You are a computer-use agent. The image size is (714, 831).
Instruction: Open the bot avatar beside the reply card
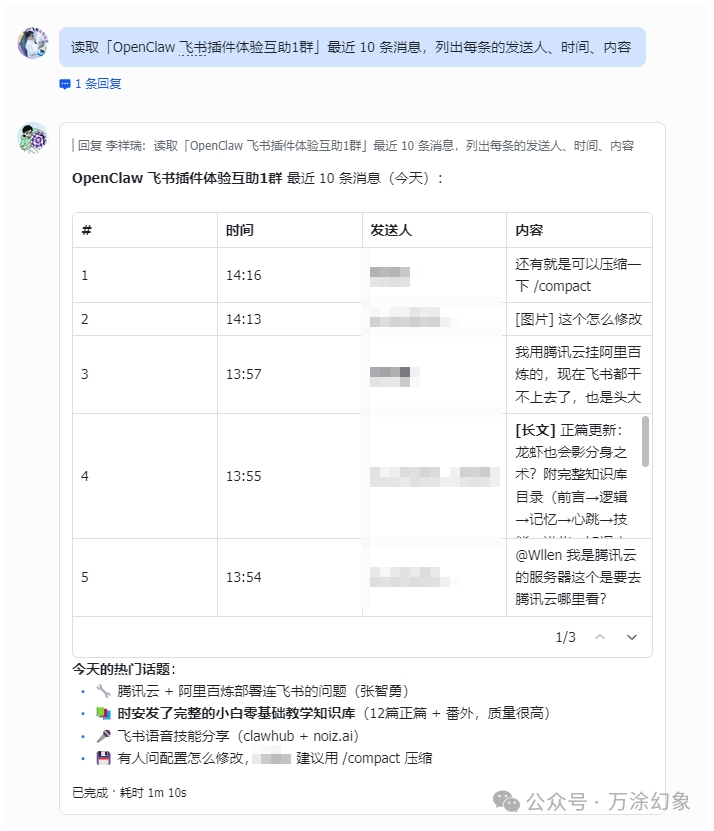[x=33, y=138]
